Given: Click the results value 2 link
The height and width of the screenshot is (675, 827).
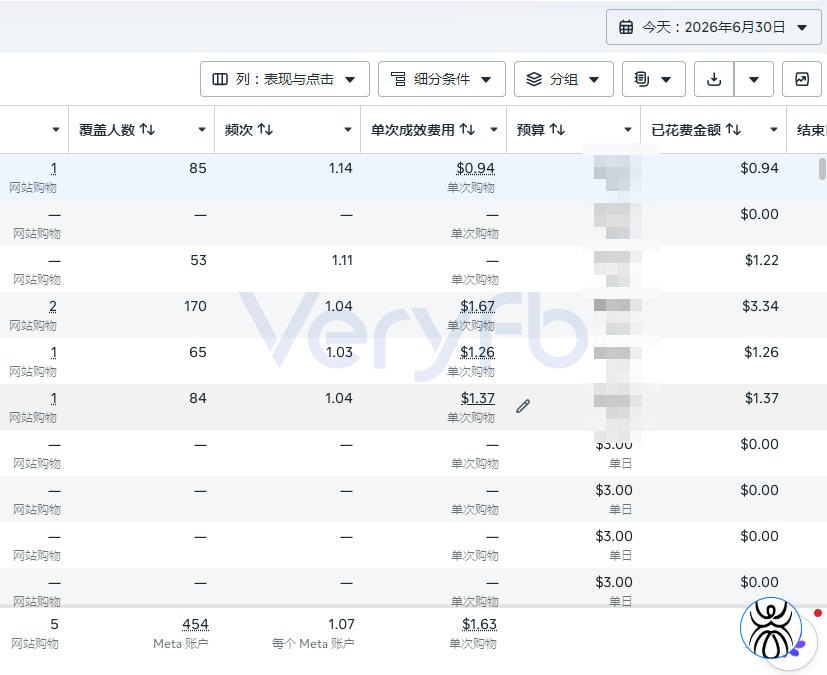Looking at the screenshot, I should click(x=53, y=306).
